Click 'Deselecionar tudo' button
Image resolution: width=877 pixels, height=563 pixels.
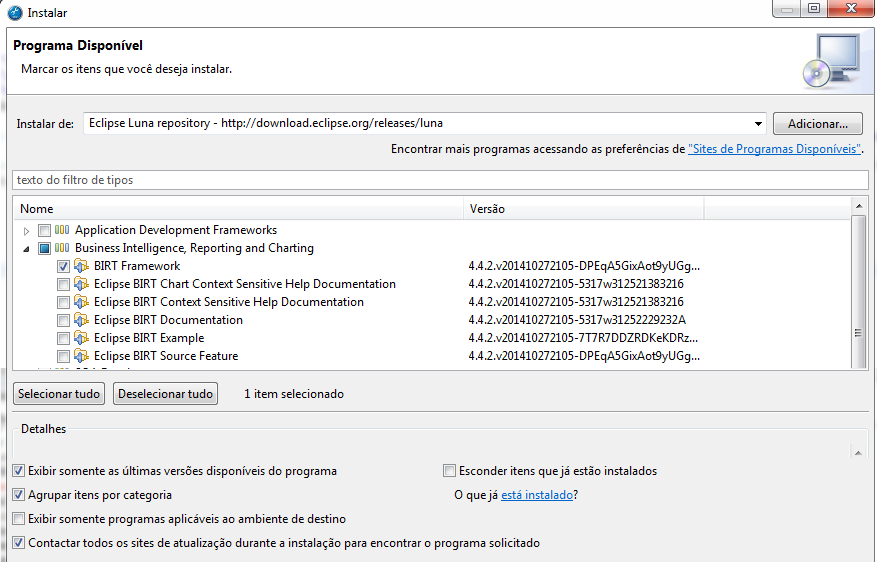[166, 394]
